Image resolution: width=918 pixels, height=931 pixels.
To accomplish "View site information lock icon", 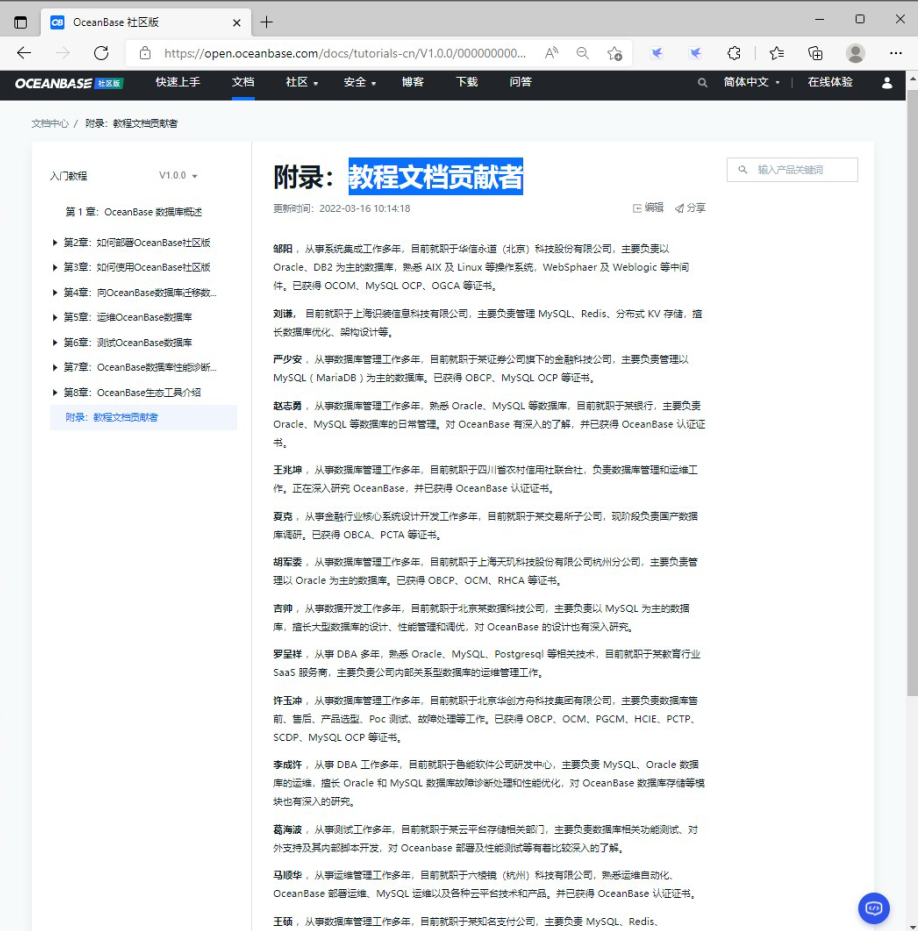I will 145,53.
